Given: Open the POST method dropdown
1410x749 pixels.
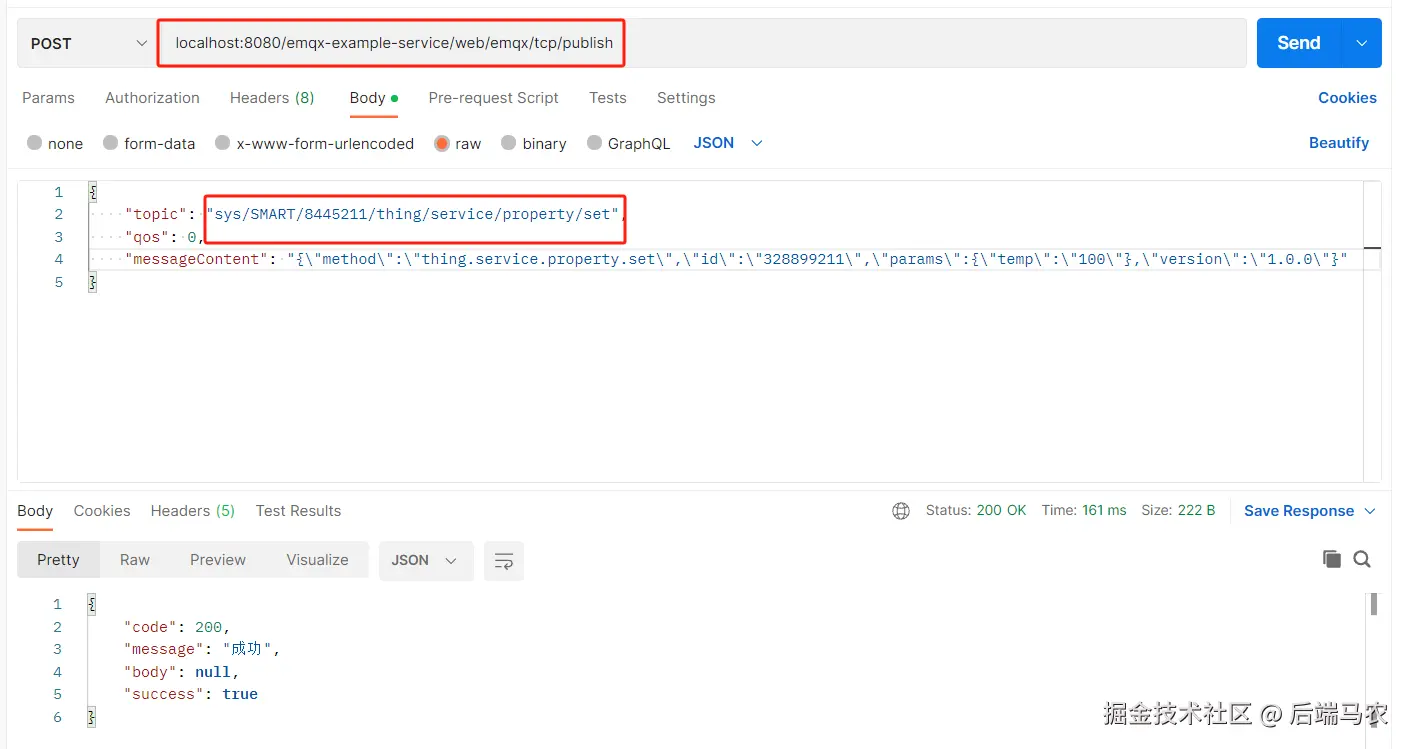Looking at the screenshot, I should pyautogui.click(x=86, y=43).
